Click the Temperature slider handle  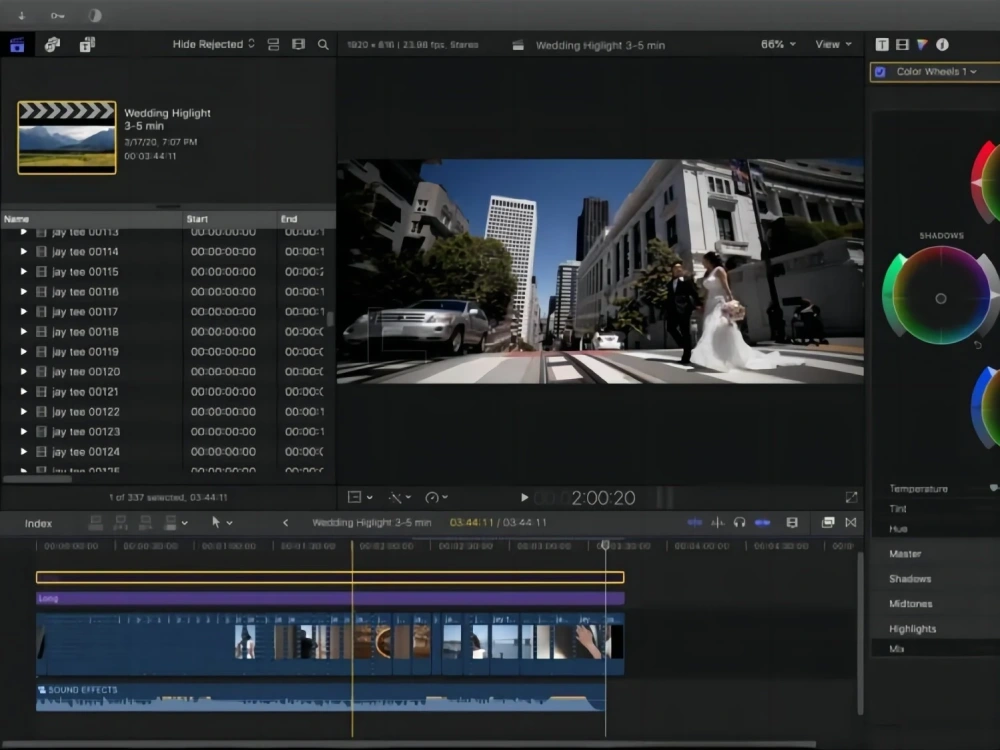tap(993, 488)
